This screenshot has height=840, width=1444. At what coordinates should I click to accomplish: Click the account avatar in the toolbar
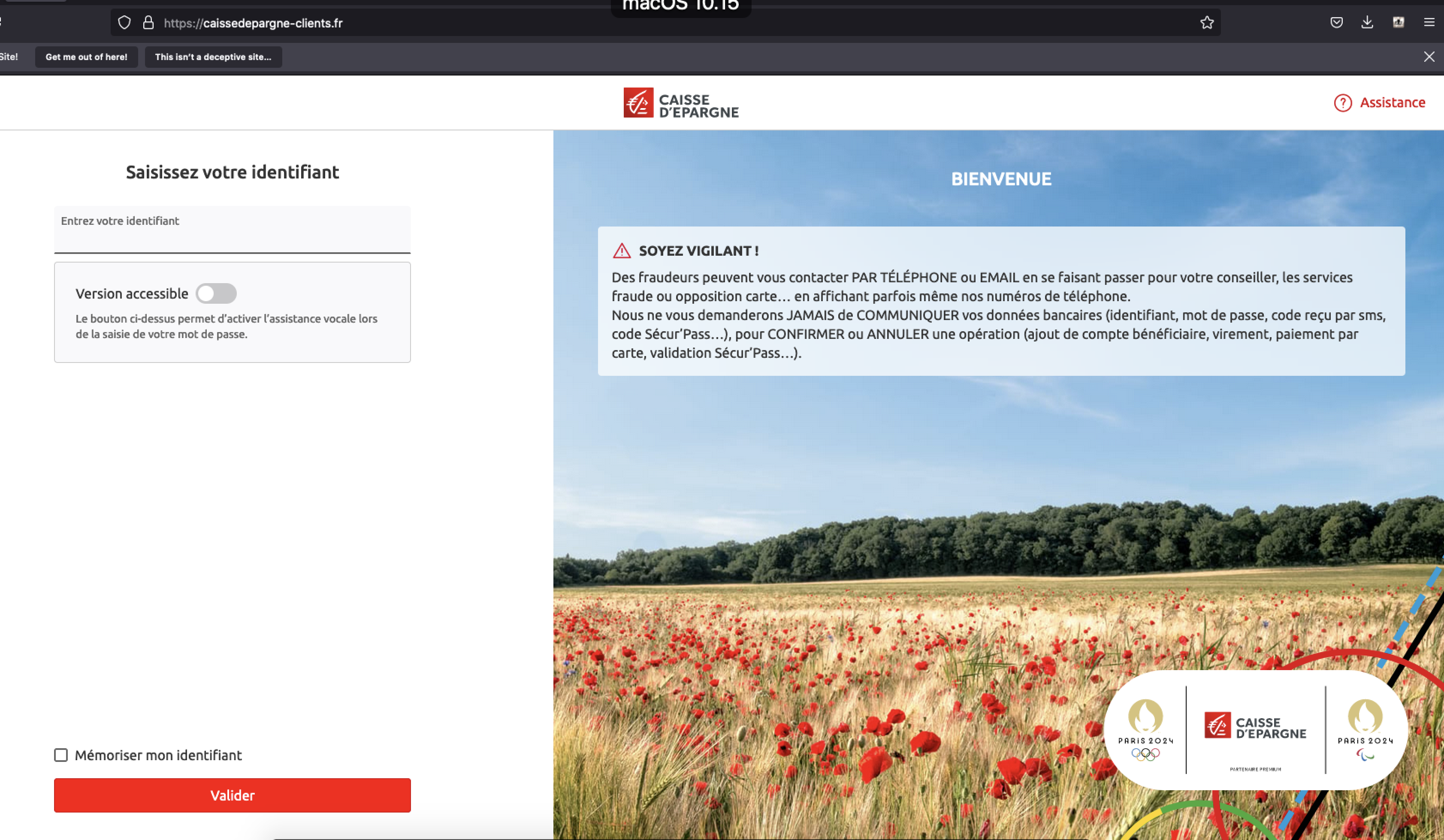[1398, 23]
